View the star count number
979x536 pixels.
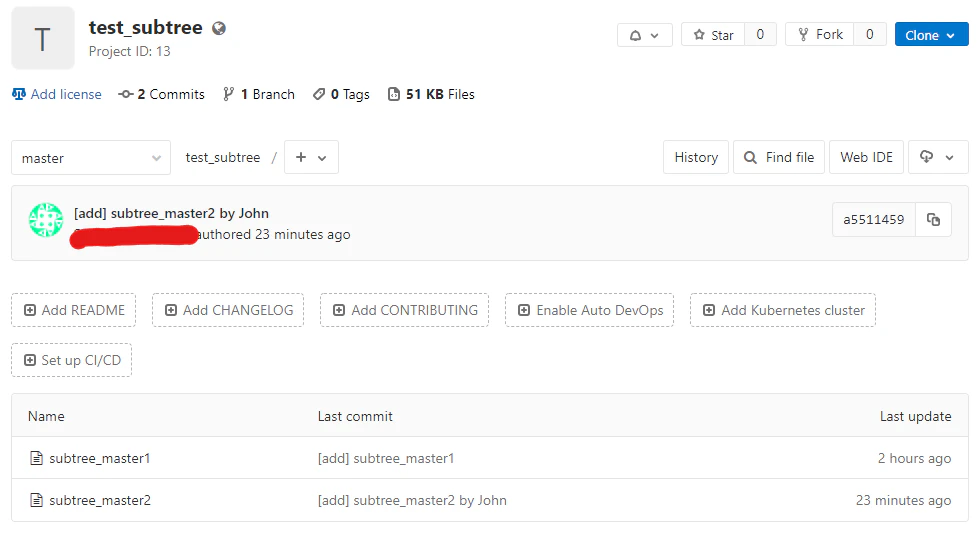[760, 35]
